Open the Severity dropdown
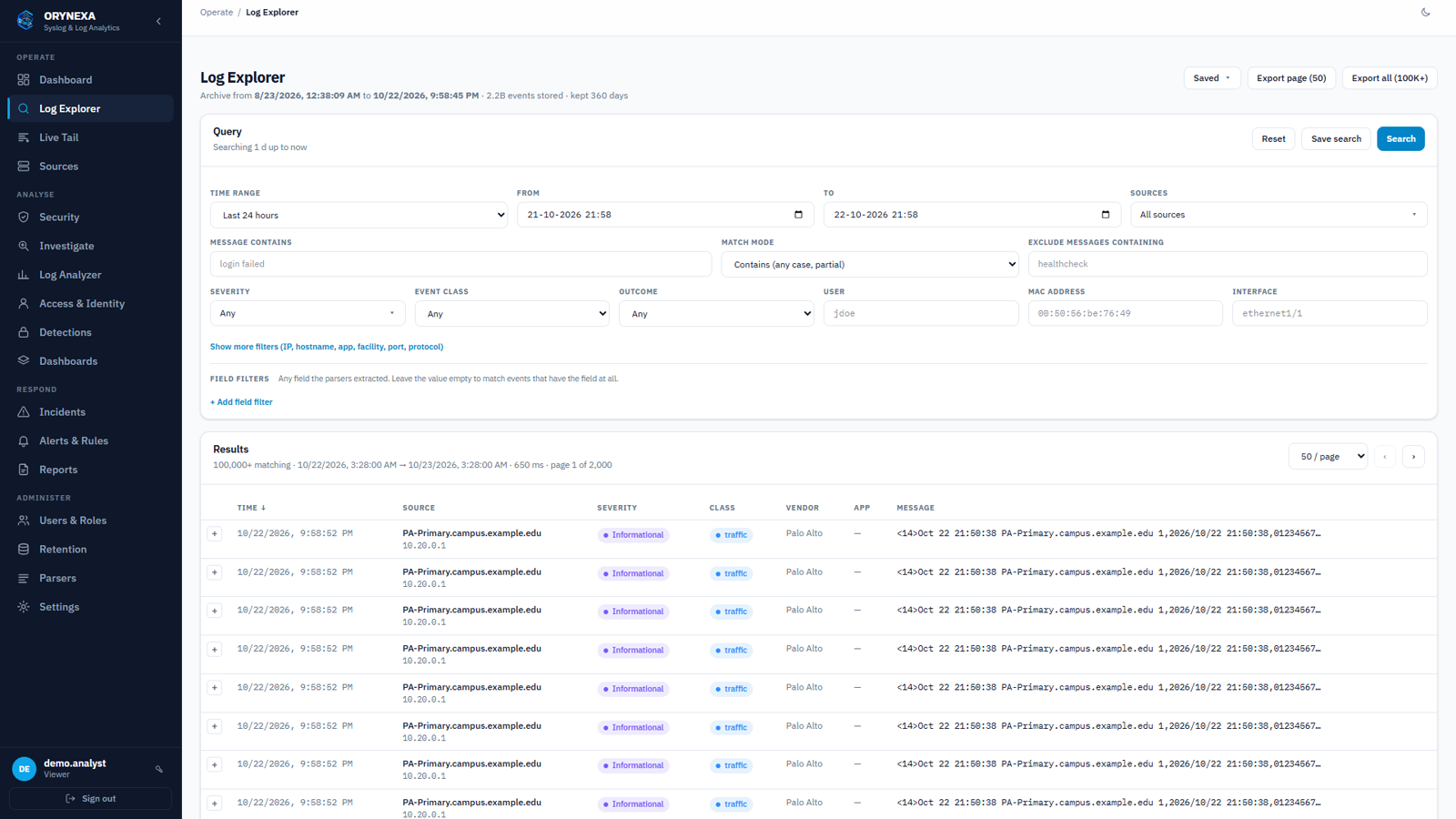The height and width of the screenshot is (819, 1456). (308, 313)
